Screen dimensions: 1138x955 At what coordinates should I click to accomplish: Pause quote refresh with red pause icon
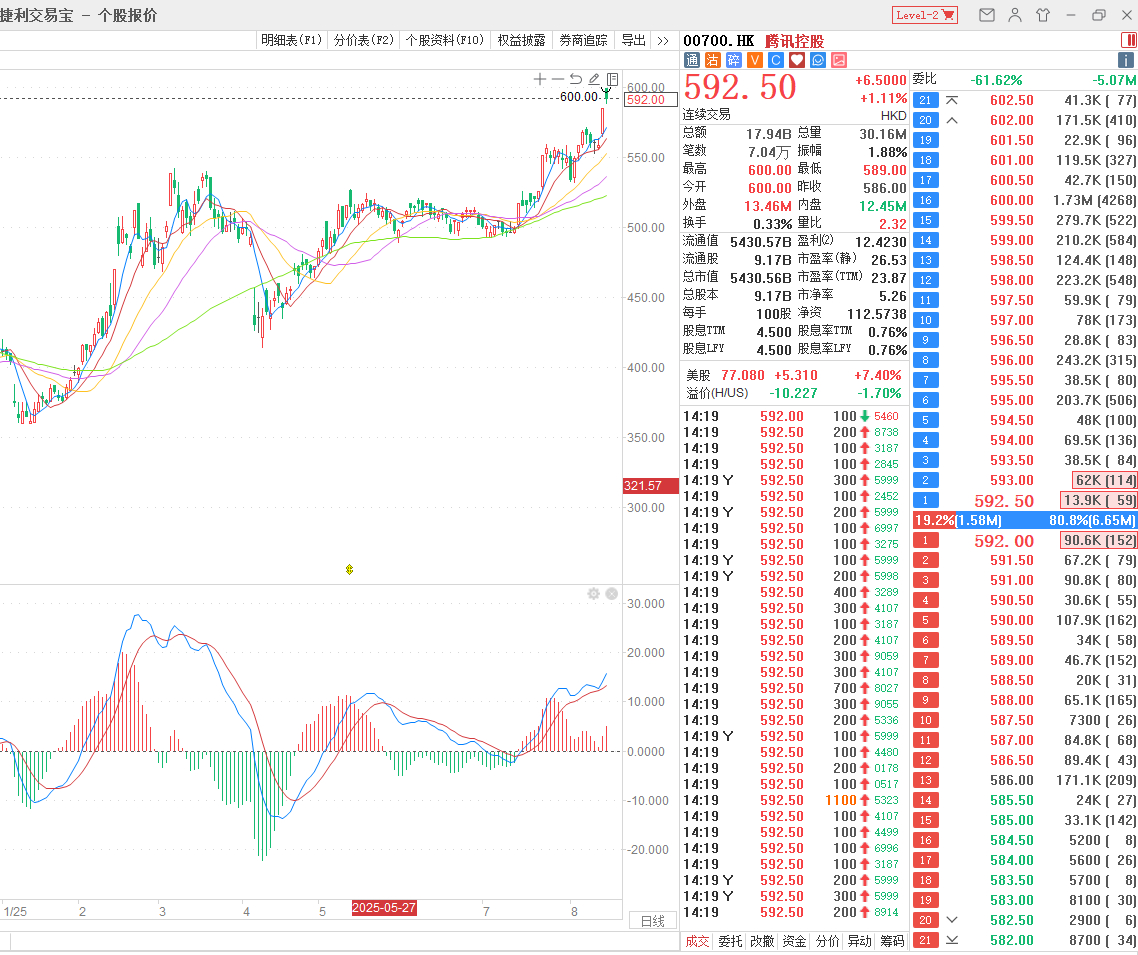click(x=1129, y=41)
